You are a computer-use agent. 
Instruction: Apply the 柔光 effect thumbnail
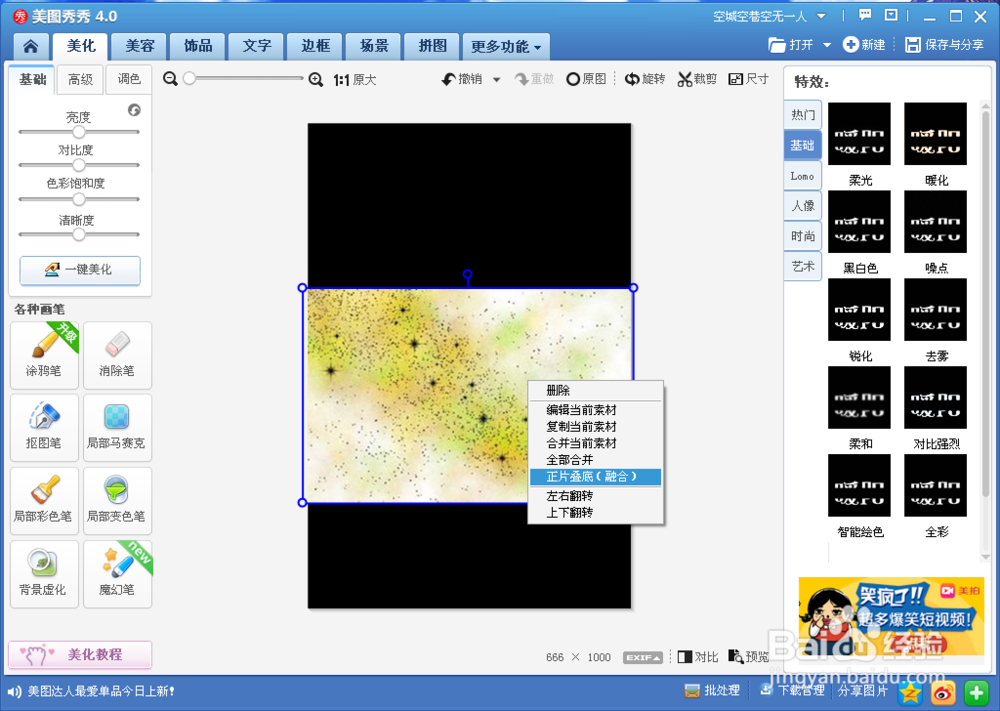pos(859,134)
